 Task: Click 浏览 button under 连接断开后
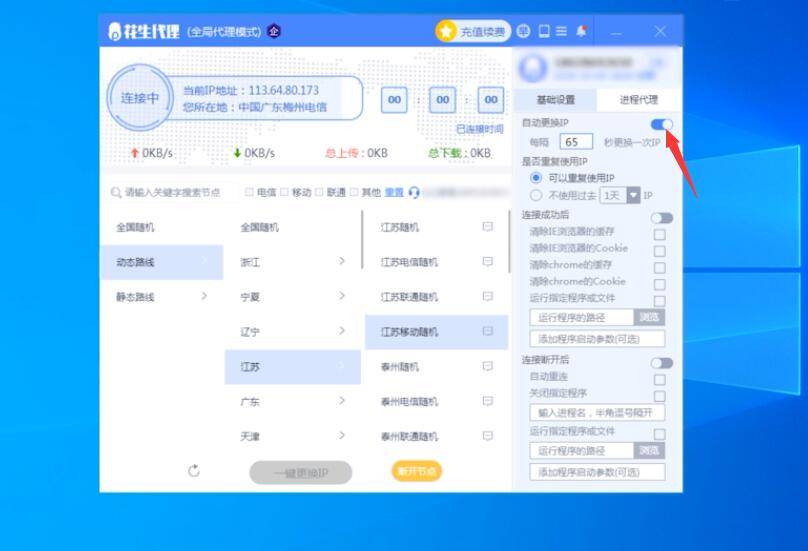[649, 451]
